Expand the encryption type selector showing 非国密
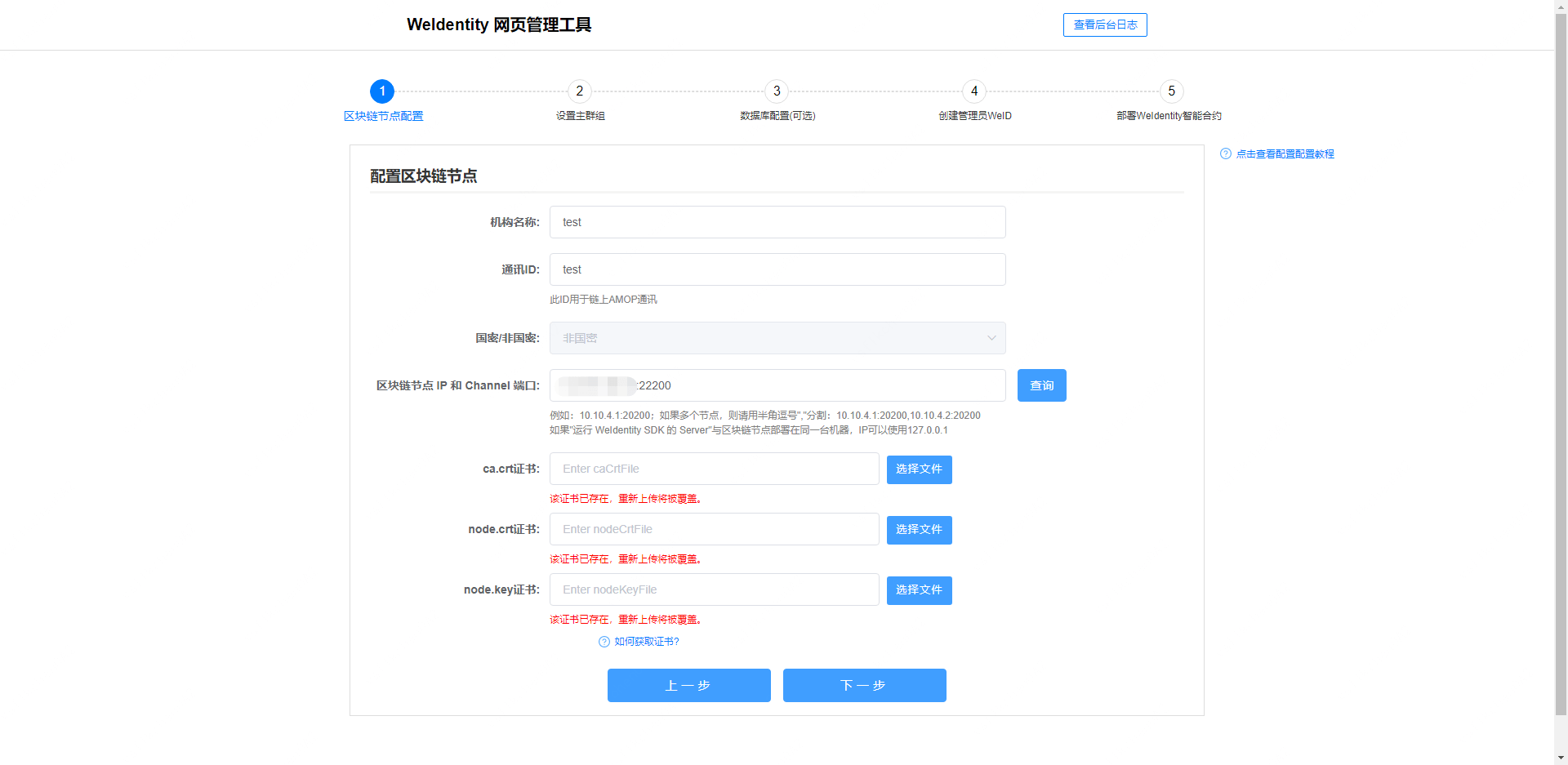The height and width of the screenshot is (765, 1568). coord(777,338)
